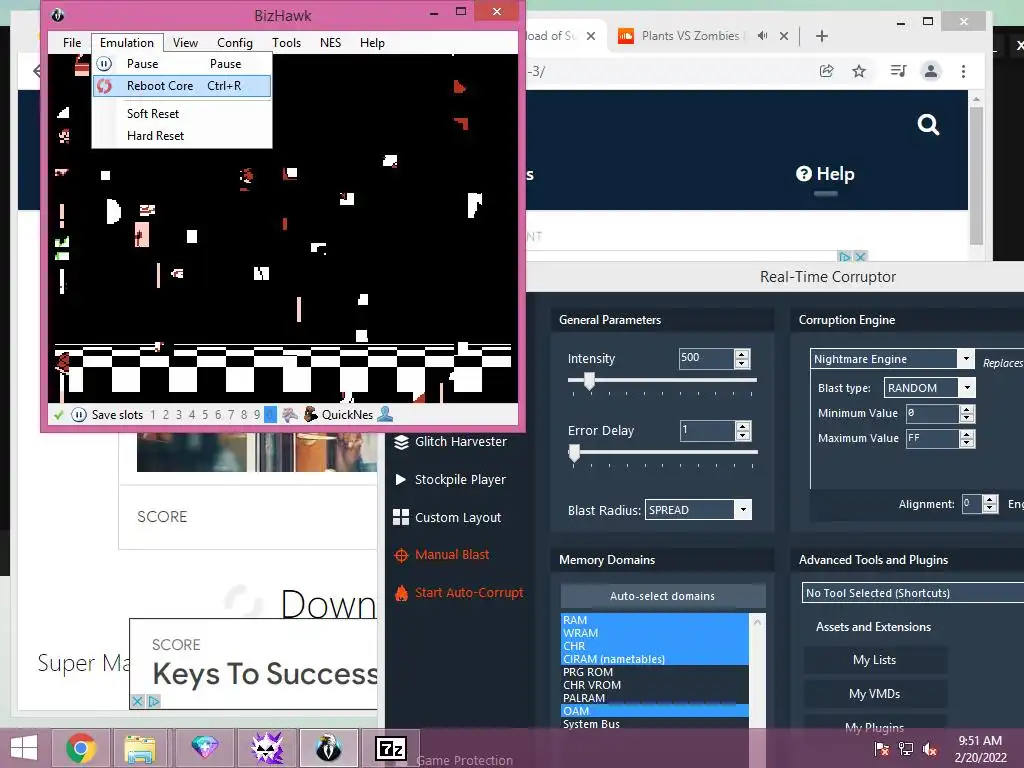This screenshot has width=1024, height=768.
Task: Click the Chrome share page icon
Action: (827, 71)
